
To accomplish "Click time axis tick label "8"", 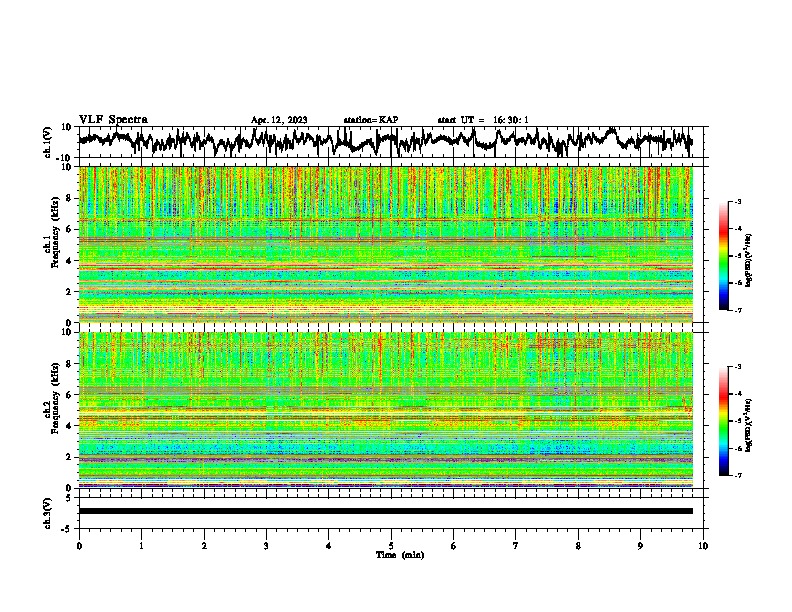I will (x=578, y=546).
